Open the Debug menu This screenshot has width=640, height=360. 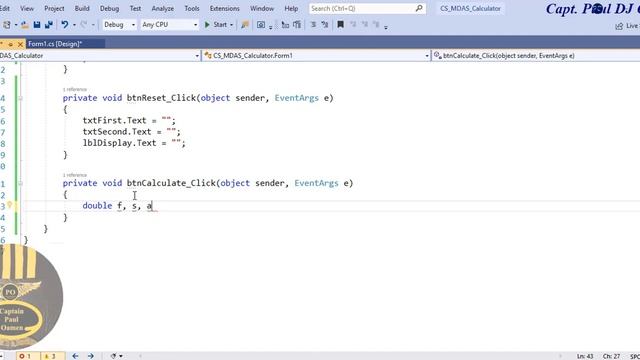coord(109,8)
